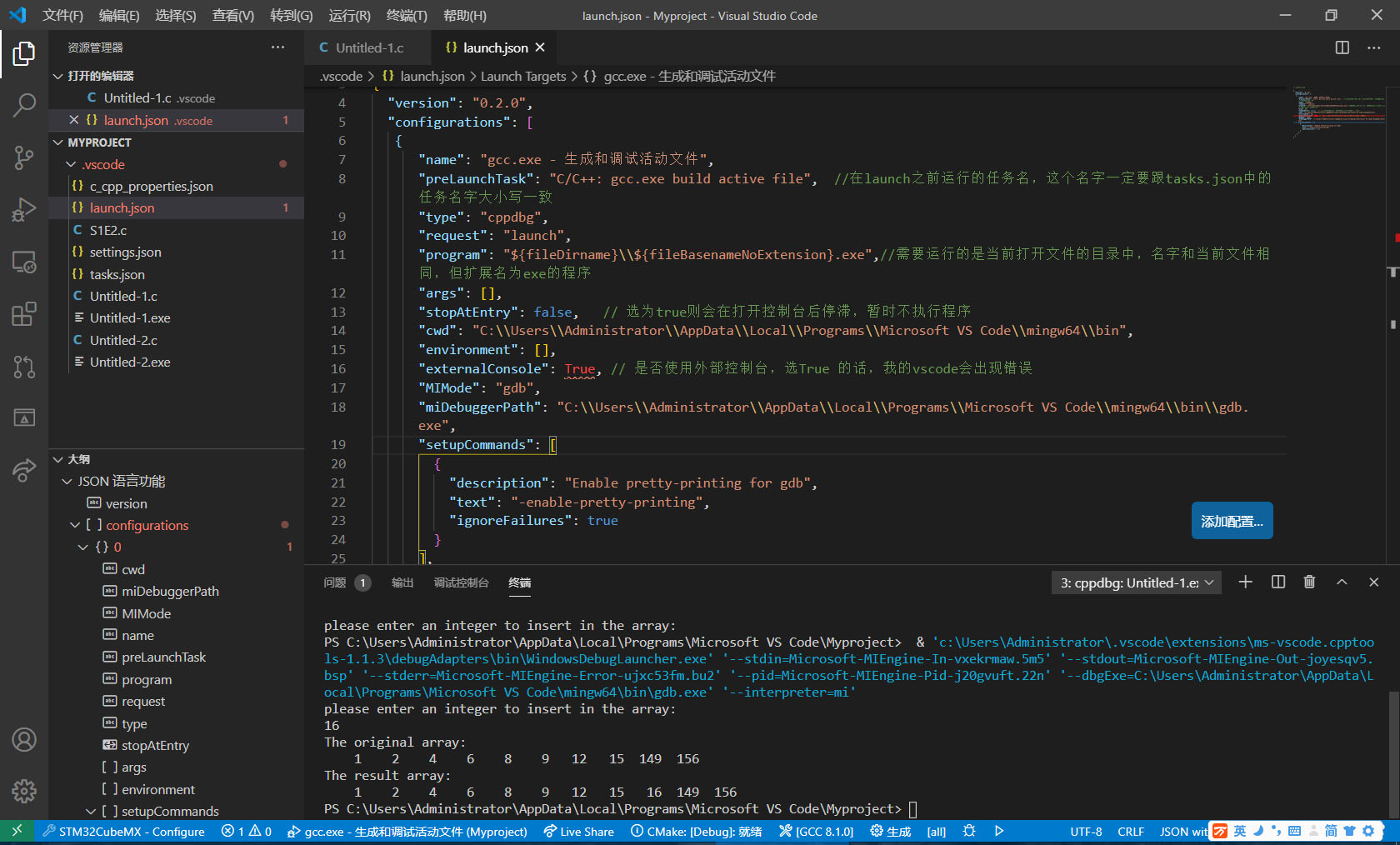Collapse the .vscode folder

tap(72, 164)
